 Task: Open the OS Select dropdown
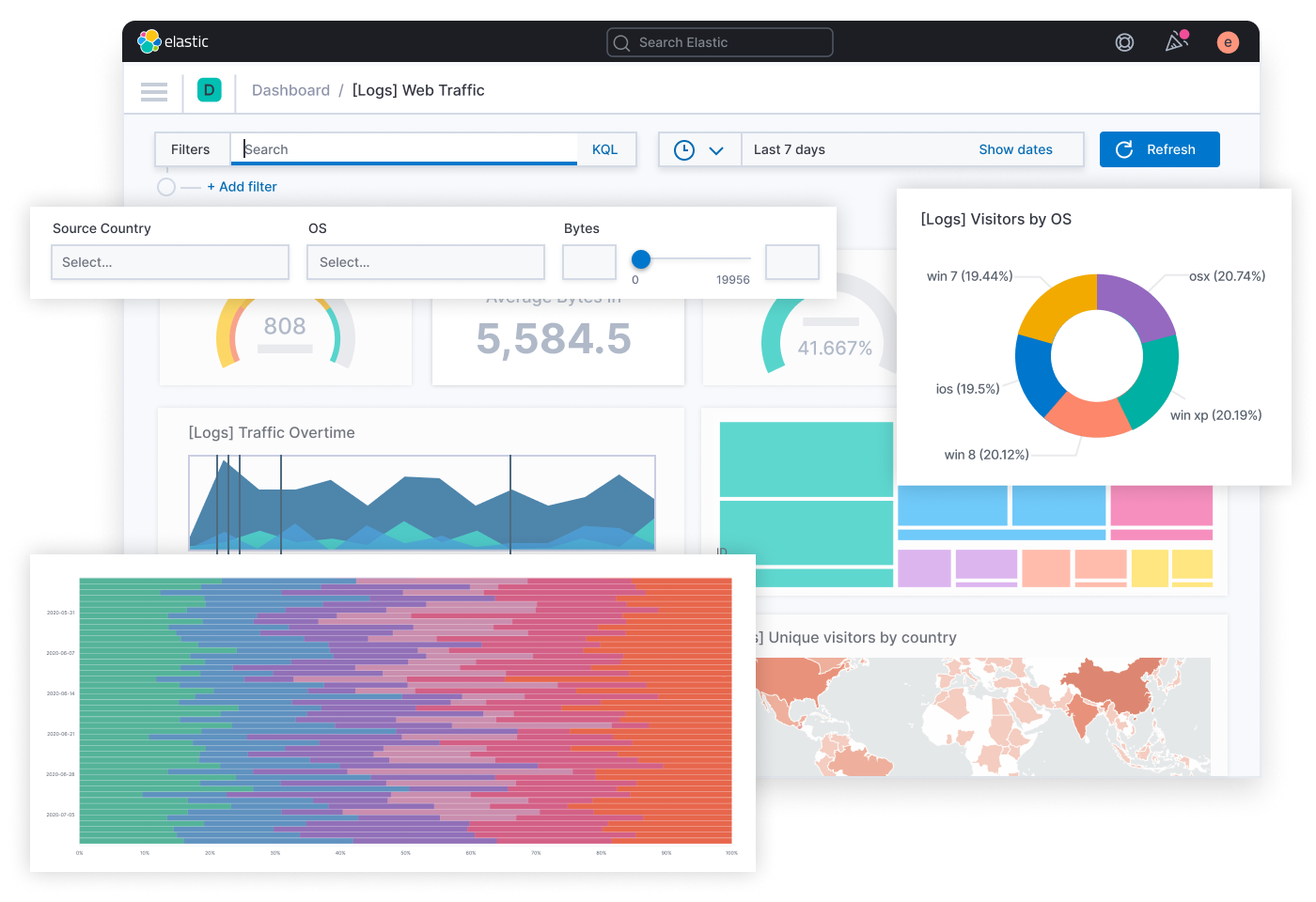point(425,262)
